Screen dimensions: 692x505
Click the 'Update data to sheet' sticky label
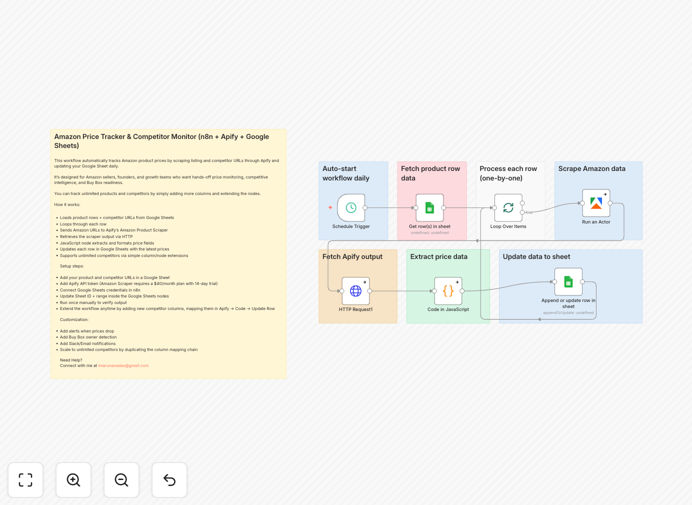[536, 256]
